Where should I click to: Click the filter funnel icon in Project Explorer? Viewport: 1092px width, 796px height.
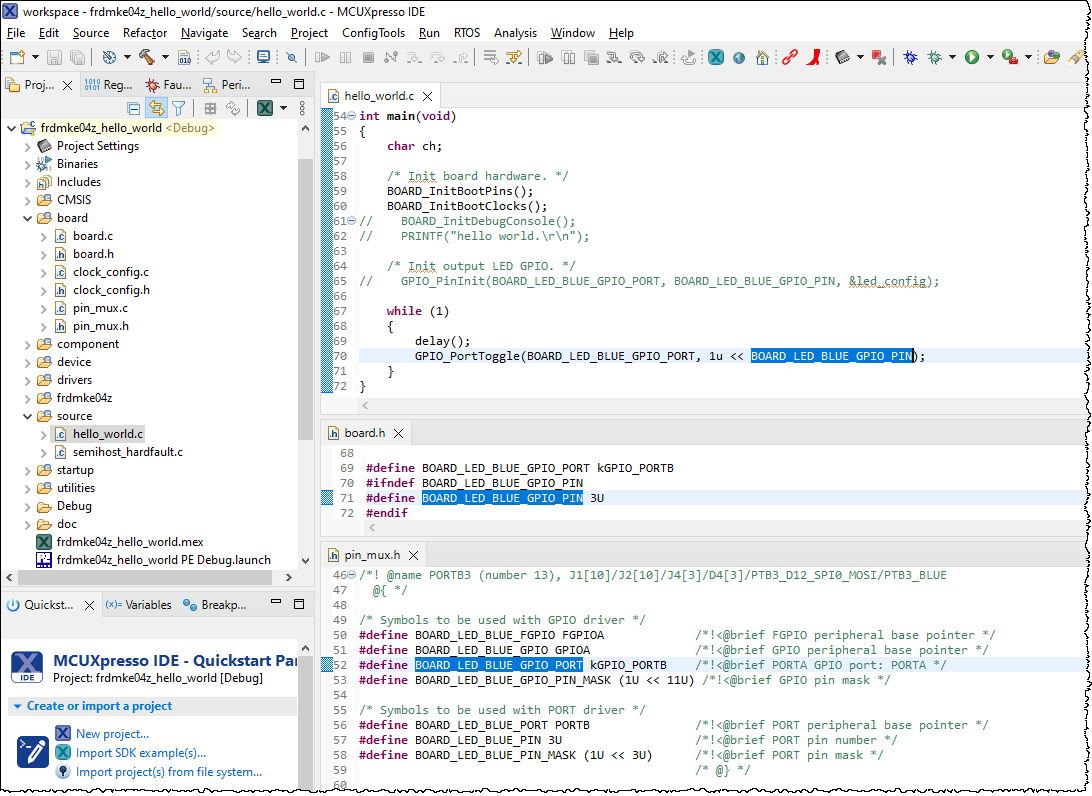coord(178,108)
